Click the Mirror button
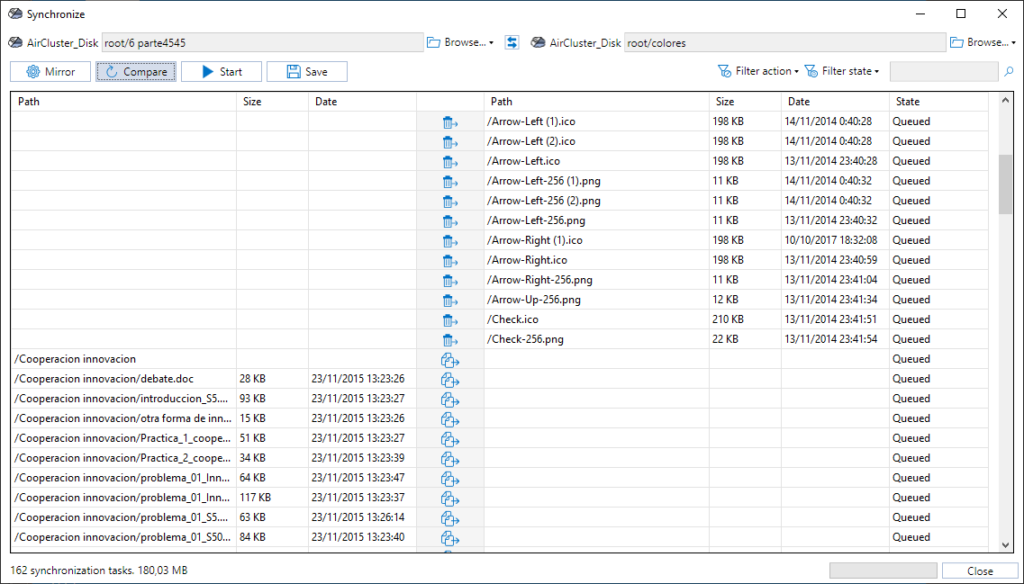The height and width of the screenshot is (584, 1024). [x=50, y=71]
